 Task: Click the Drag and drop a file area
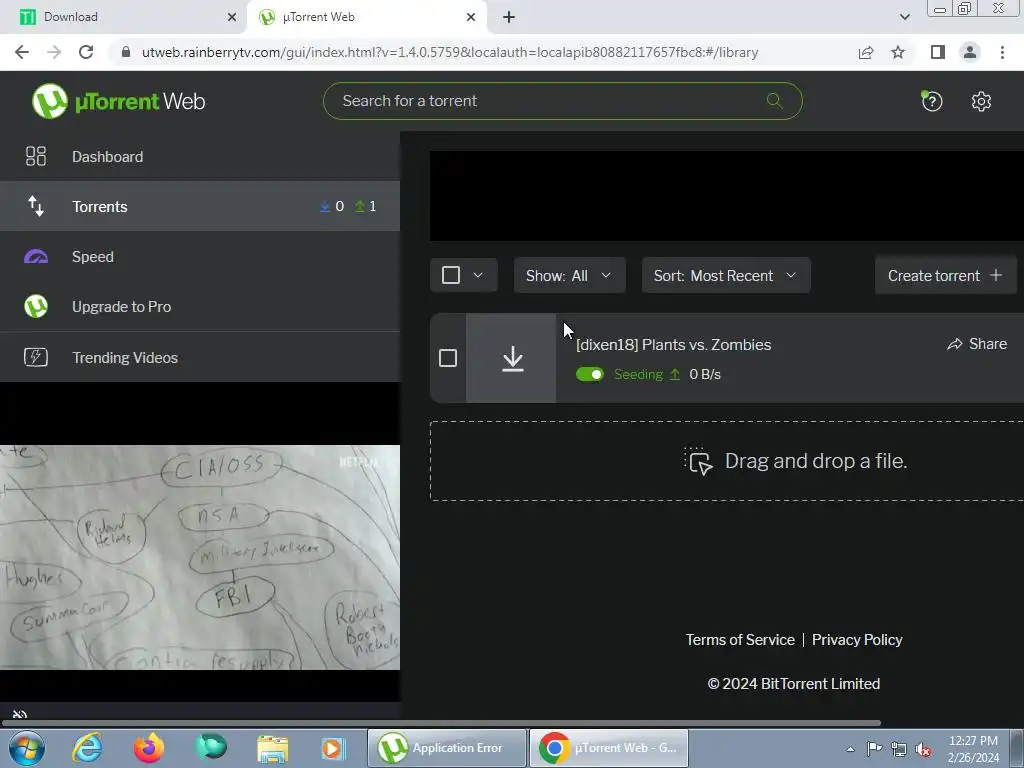[727, 461]
